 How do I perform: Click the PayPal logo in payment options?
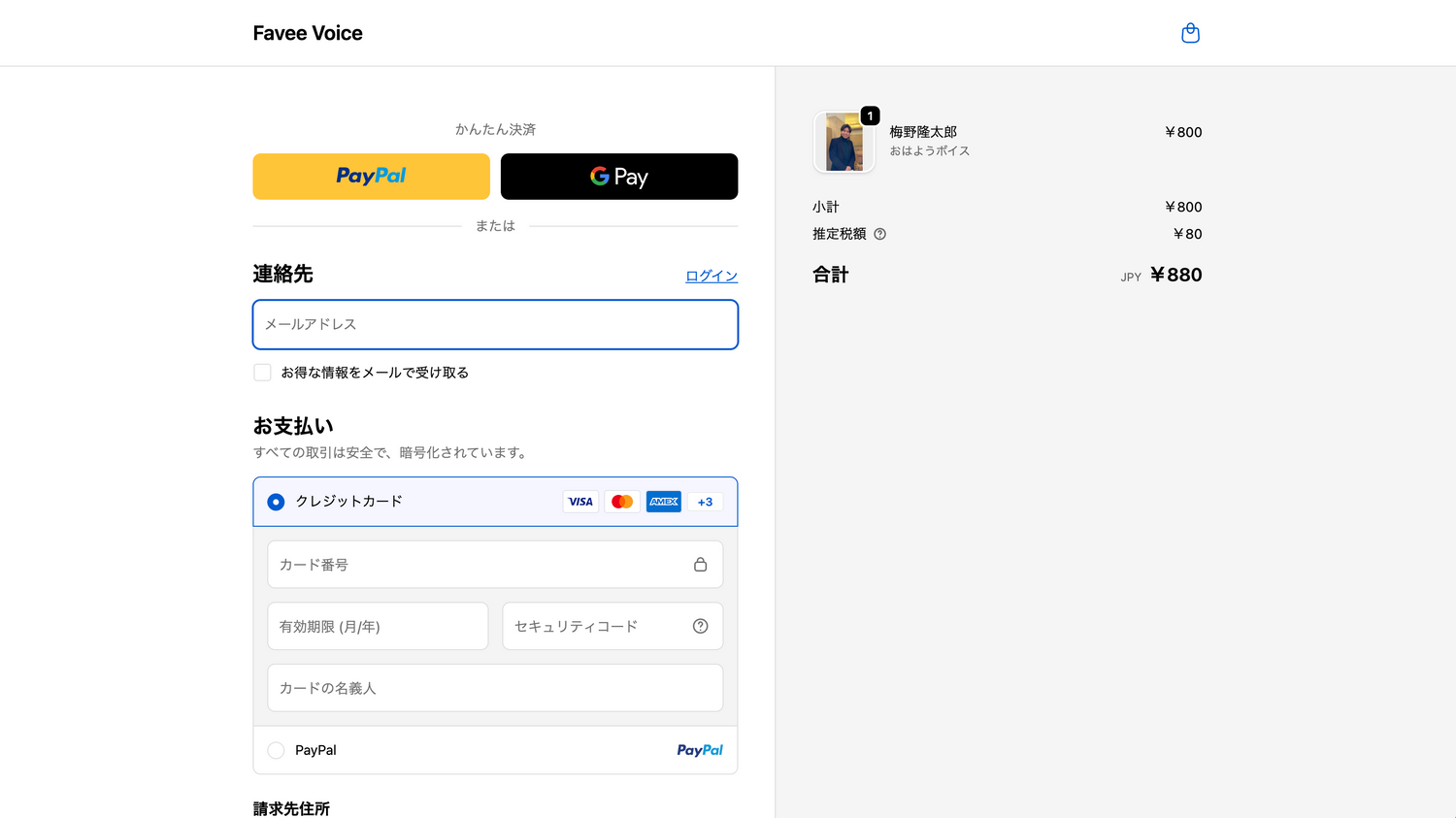[x=699, y=750]
